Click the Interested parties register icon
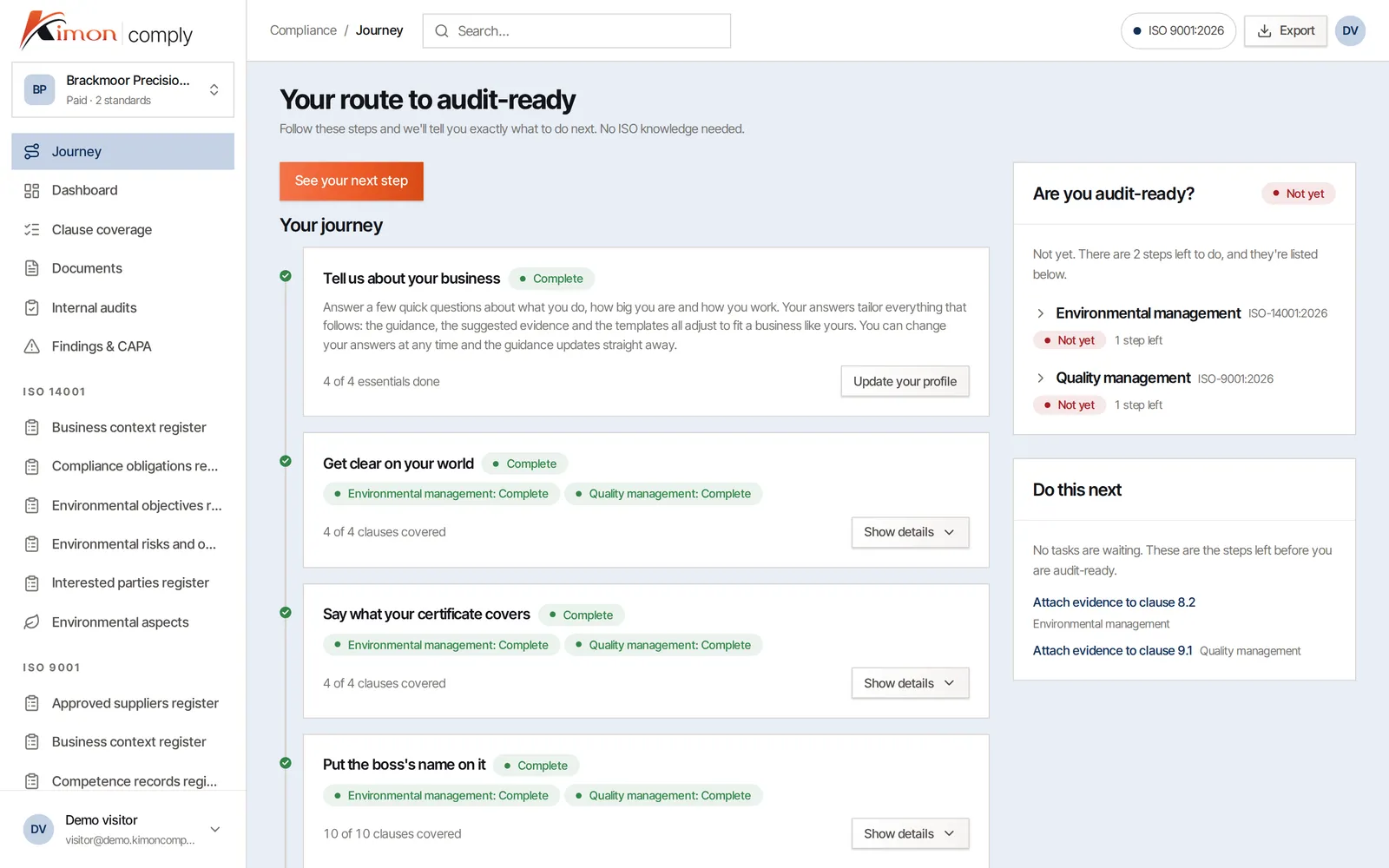Image resolution: width=1389 pixels, height=868 pixels. (x=32, y=583)
